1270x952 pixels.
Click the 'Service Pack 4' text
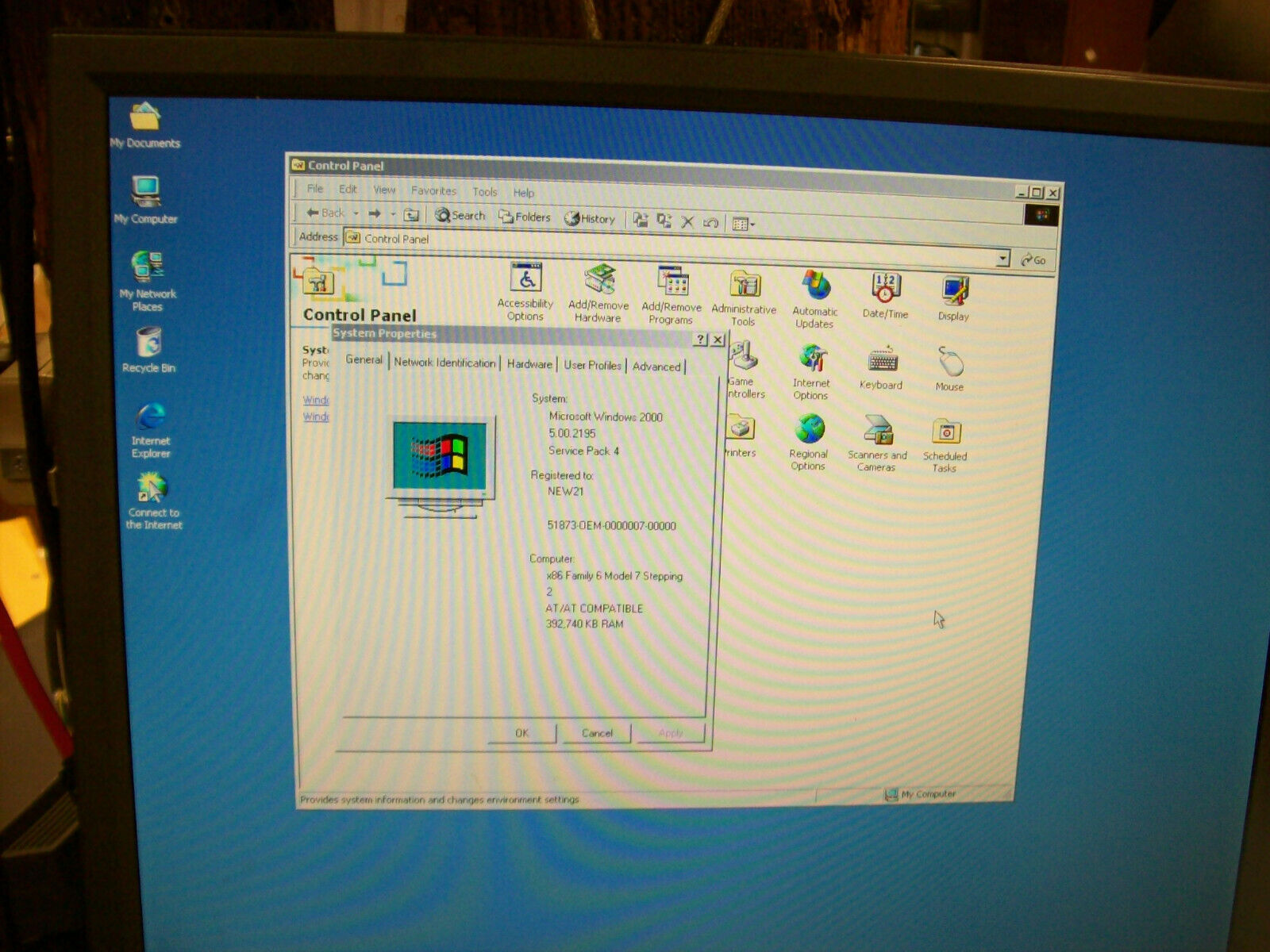(x=583, y=451)
